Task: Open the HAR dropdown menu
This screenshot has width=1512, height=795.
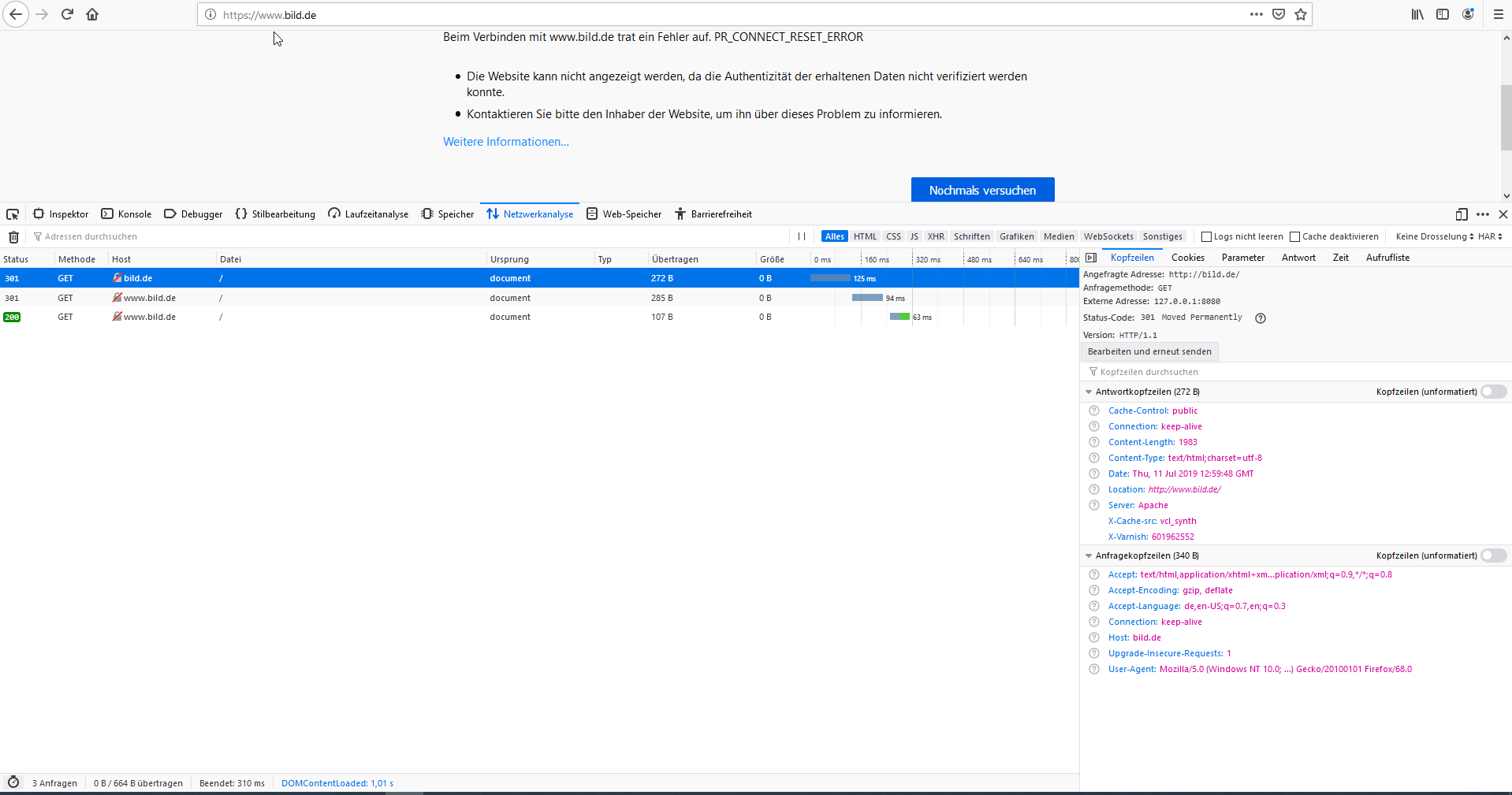Action: [1490, 236]
